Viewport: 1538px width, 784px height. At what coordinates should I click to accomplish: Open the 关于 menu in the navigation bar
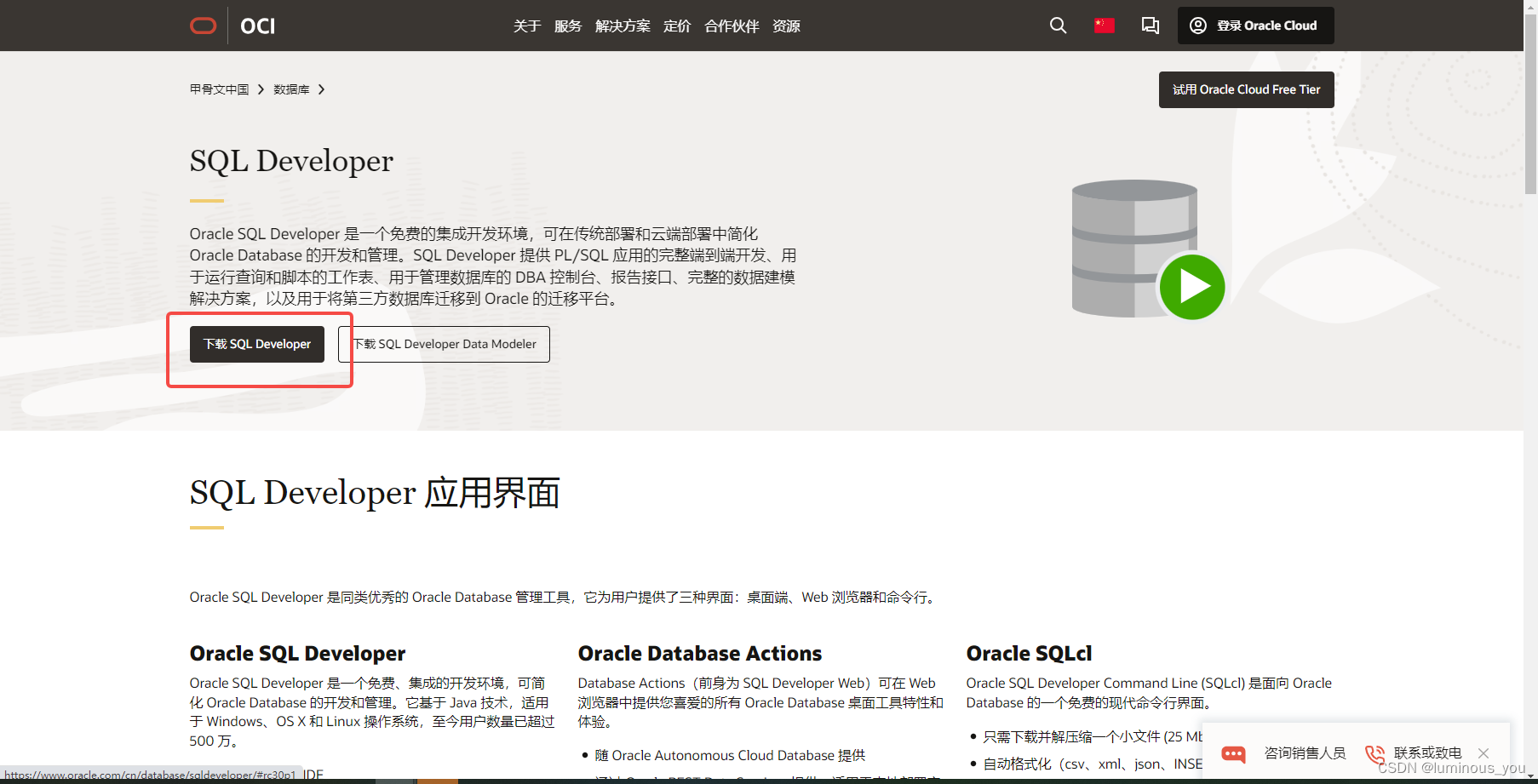[527, 26]
